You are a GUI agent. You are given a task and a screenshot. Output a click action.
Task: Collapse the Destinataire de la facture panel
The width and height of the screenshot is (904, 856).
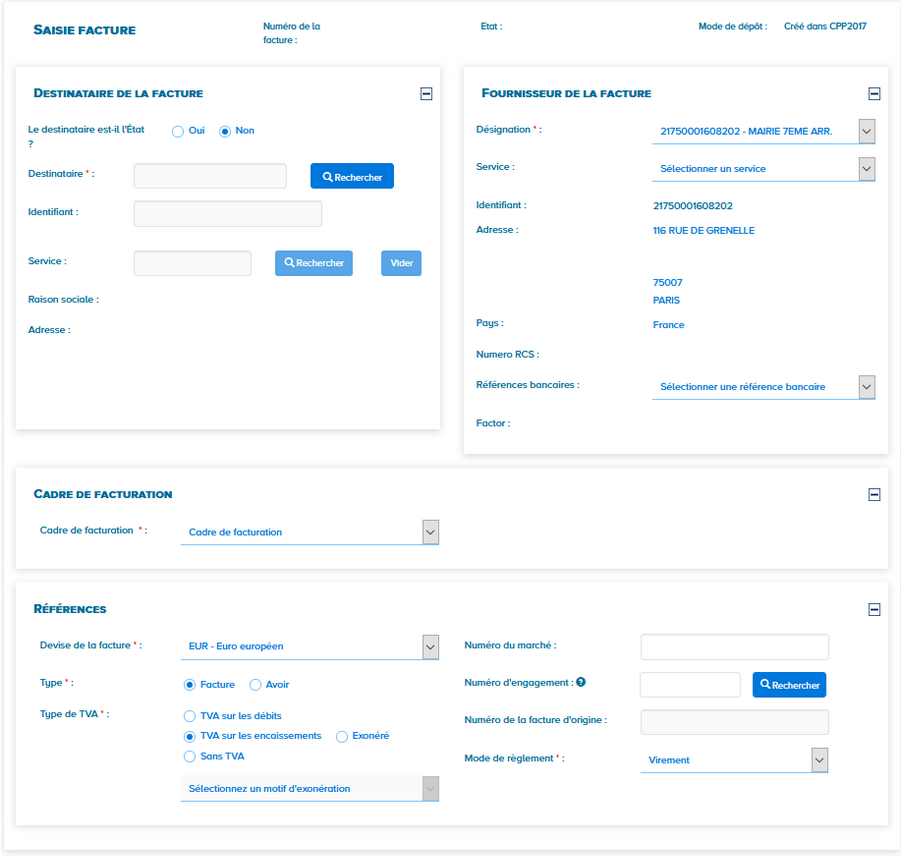coord(426,94)
